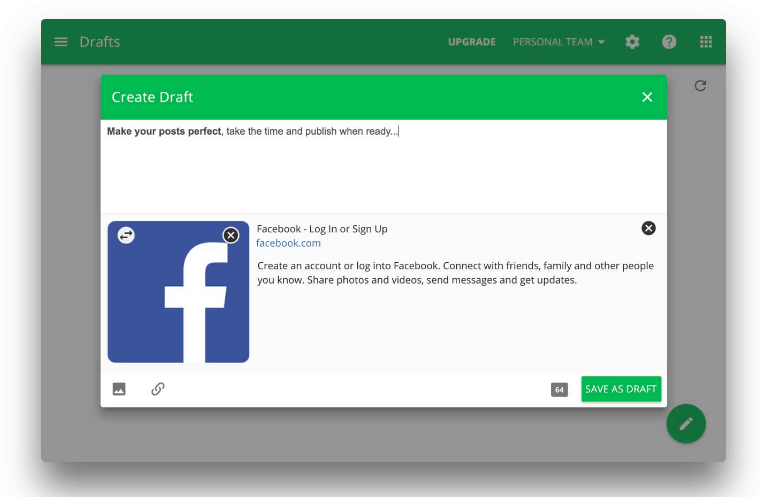Add an image to the draft

coord(119,389)
